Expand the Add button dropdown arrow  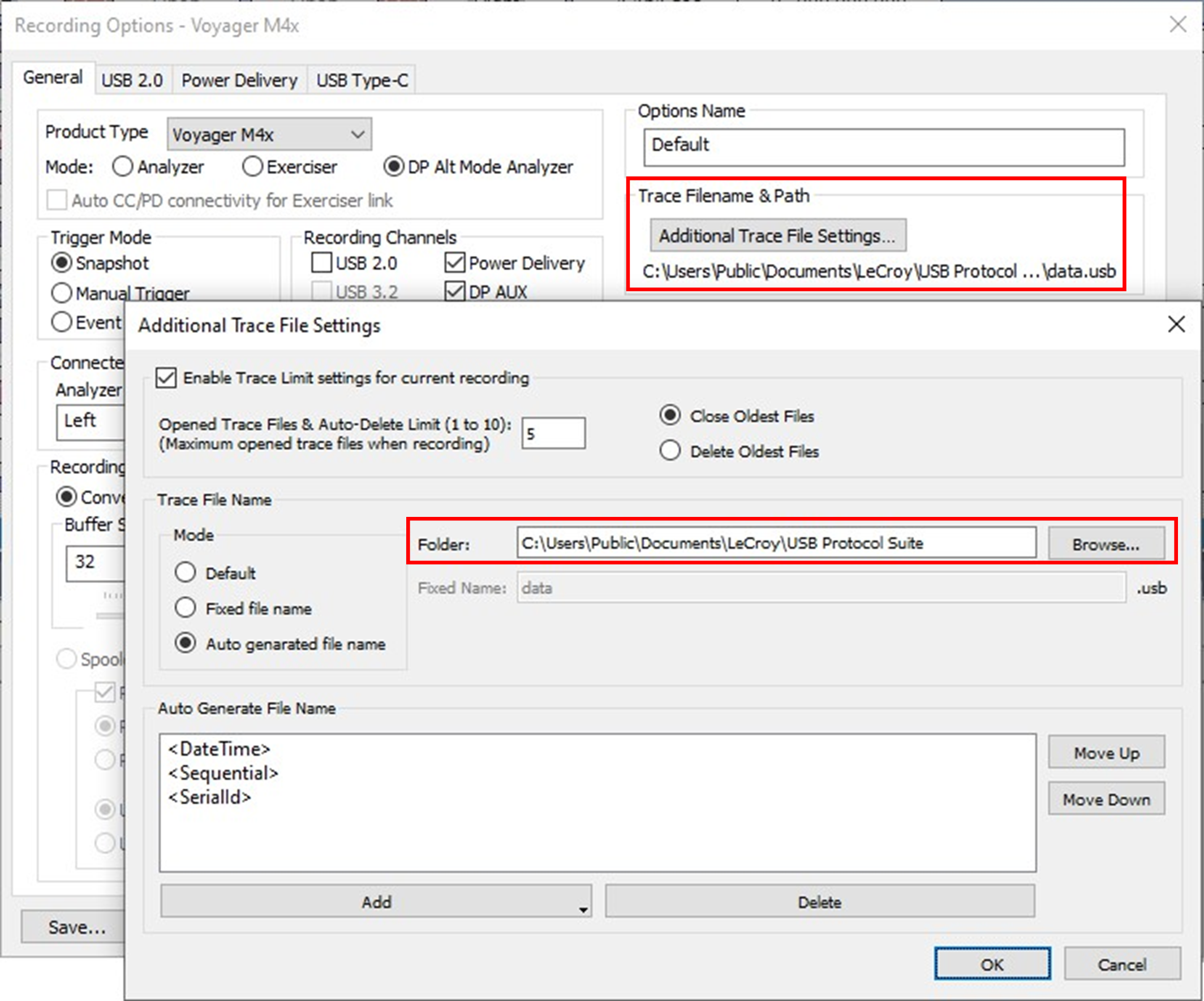point(583,909)
